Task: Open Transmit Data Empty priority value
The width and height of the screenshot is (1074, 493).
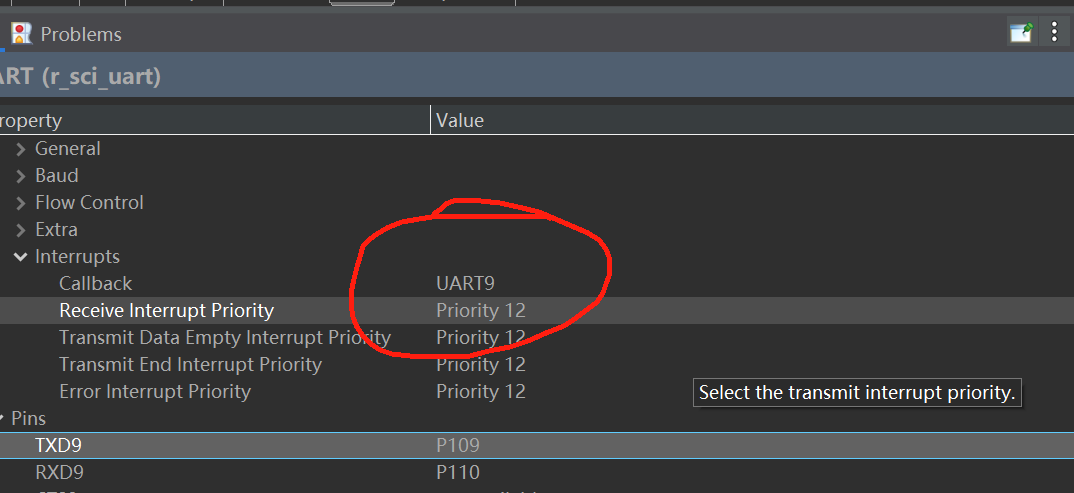Action: 481,338
